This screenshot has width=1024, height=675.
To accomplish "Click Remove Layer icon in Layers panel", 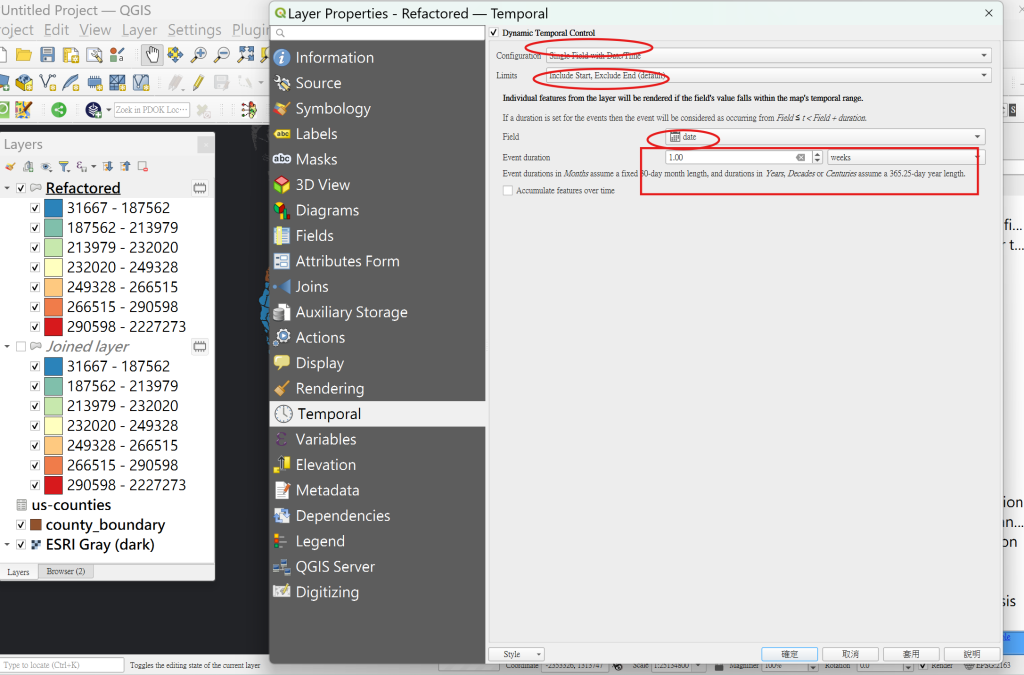I will click(x=143, y=166).
